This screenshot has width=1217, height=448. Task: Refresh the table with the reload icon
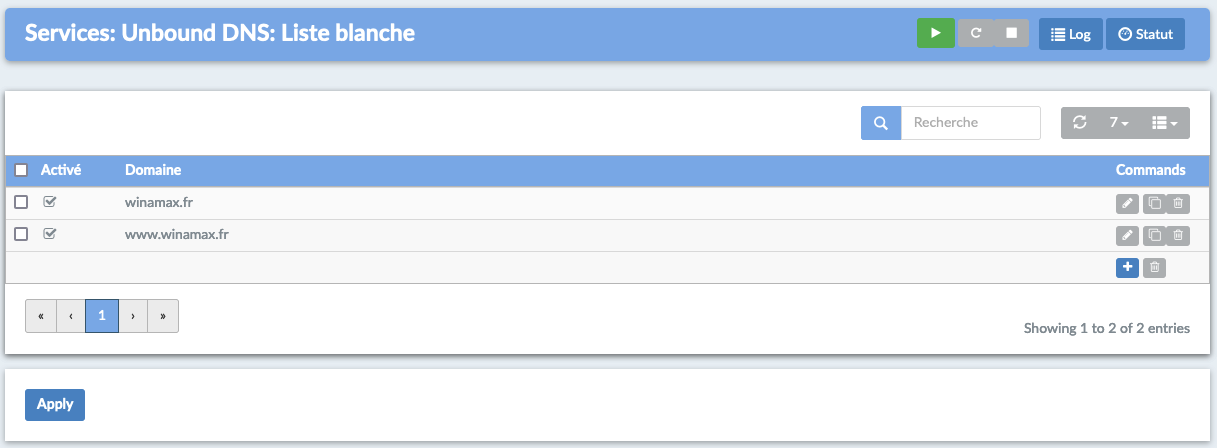(1079, 123)
